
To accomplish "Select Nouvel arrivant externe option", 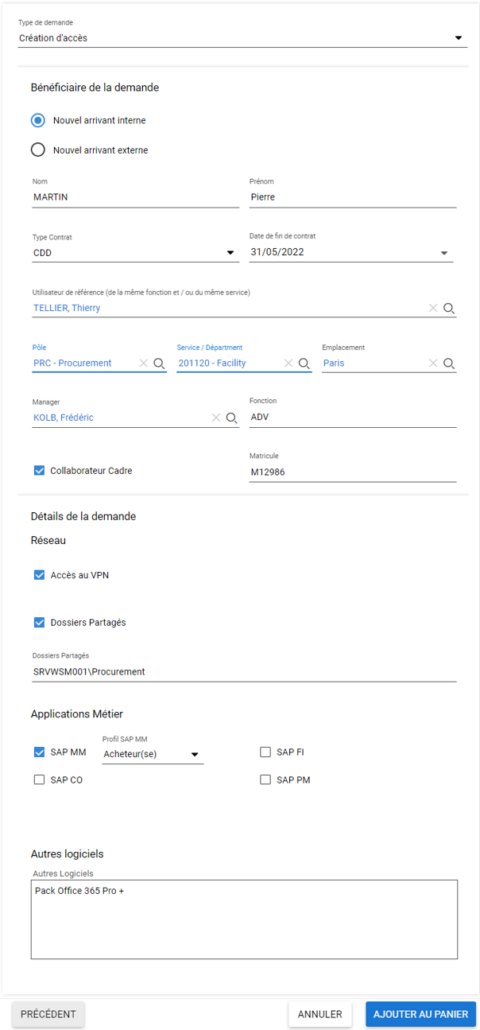I will point(38,150).
